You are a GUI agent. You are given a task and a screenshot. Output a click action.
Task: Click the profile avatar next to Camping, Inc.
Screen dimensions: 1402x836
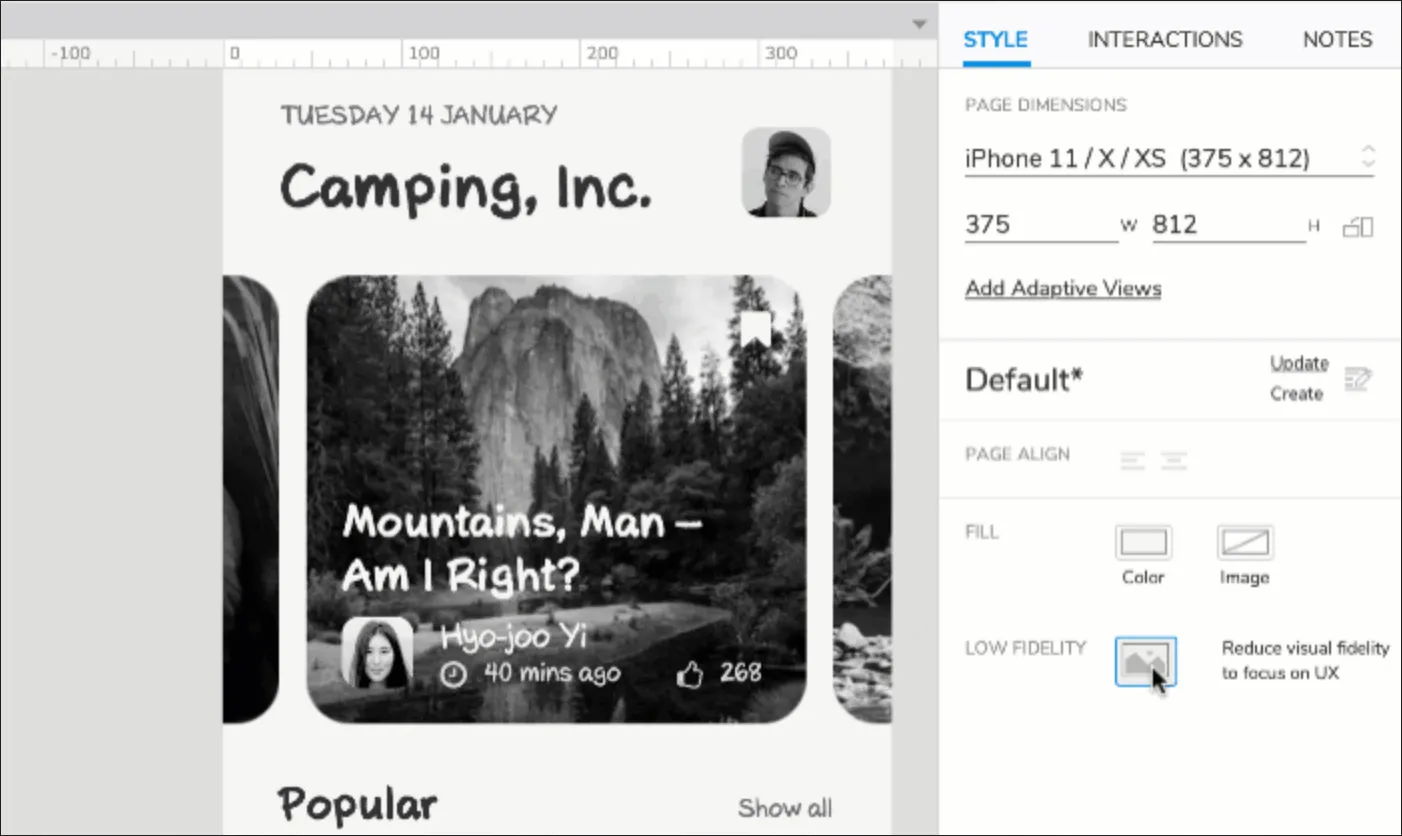786,172
